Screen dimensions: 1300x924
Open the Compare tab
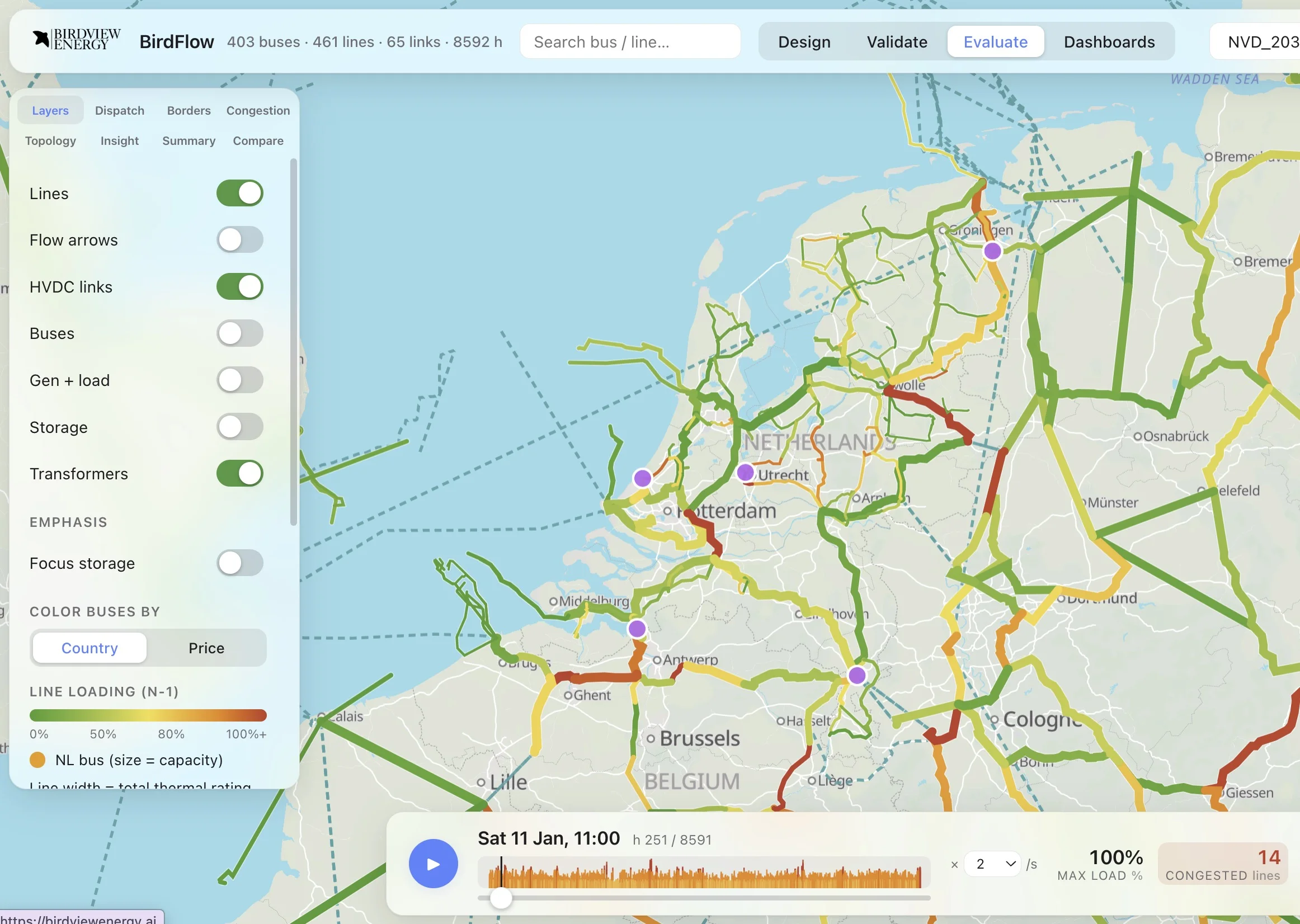pos(258,140)
